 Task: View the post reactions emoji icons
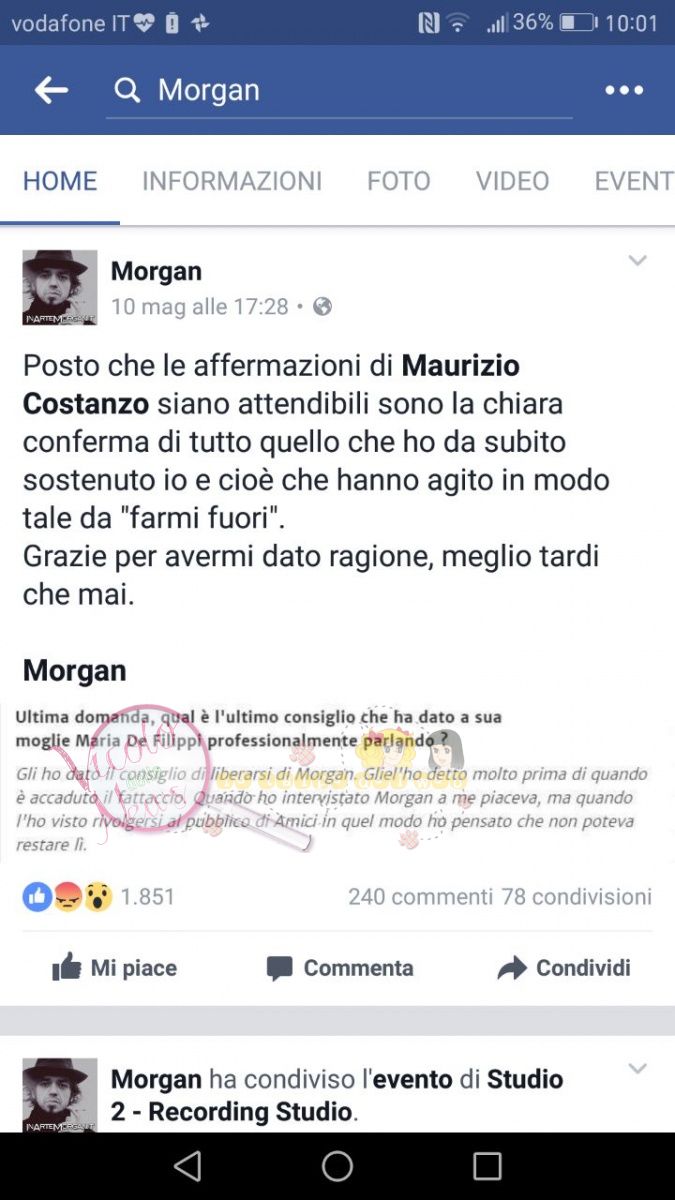[x=67, y=897]
